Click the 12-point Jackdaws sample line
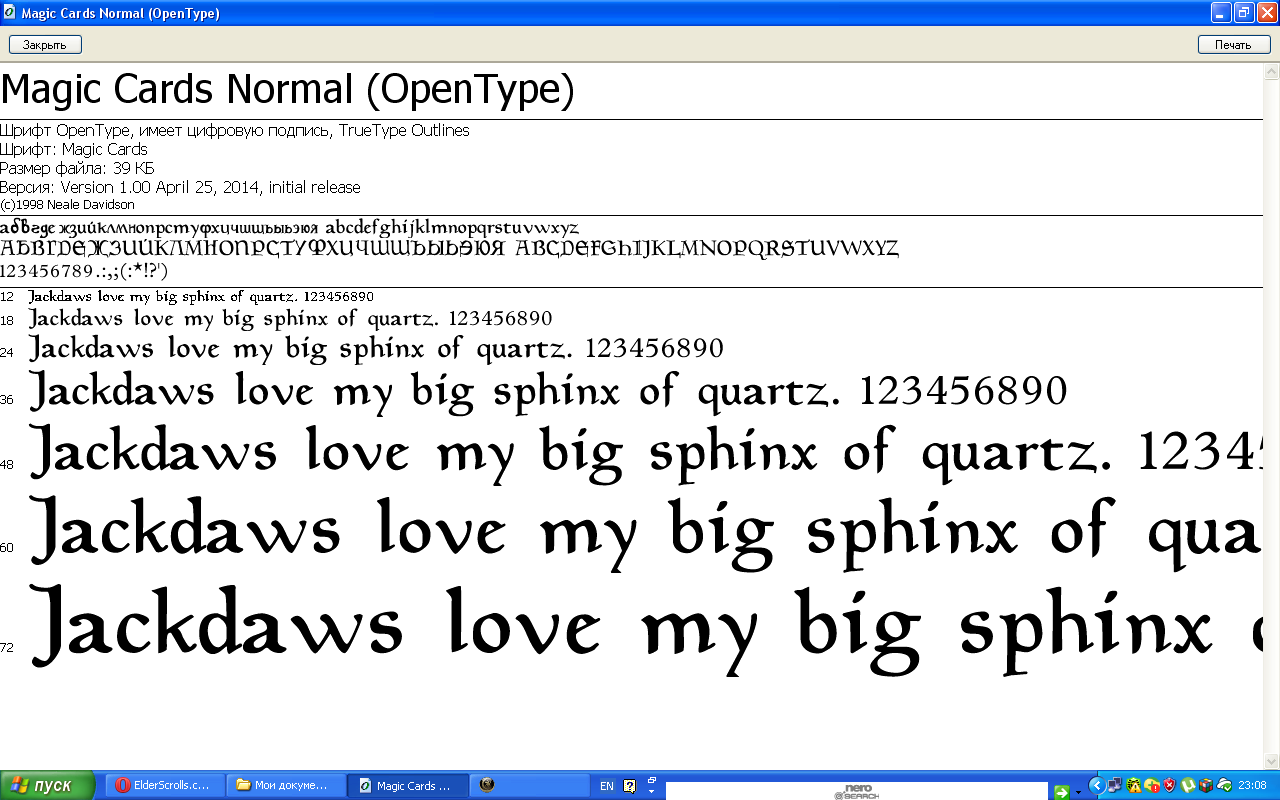The image size is (1280, 800). click(x=201, y=296)
